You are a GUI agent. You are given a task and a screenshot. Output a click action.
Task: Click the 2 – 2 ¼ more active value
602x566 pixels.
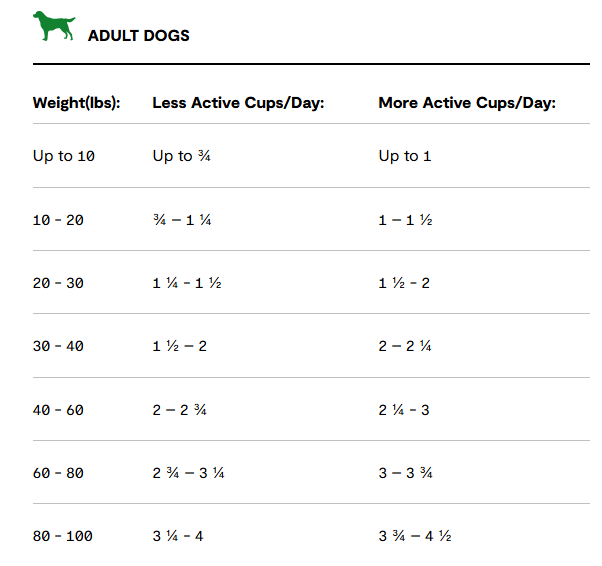pos(405,346)
